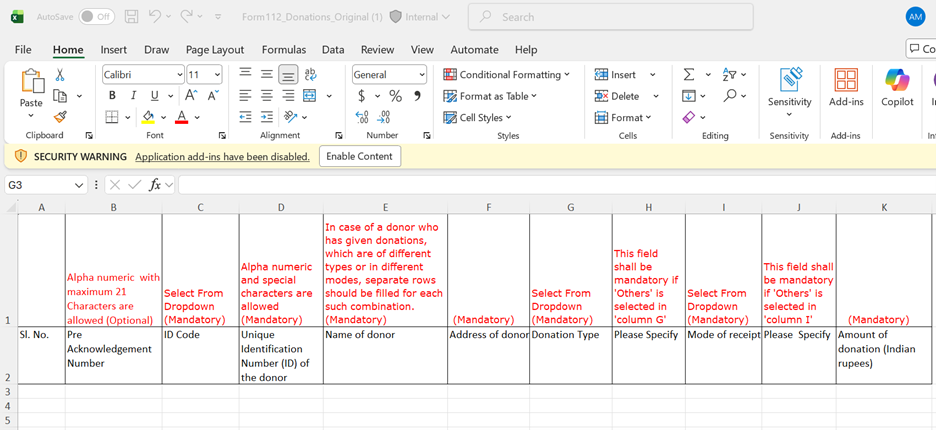
Task: Open the font size 11 dropdown
Action: click(217, 75)
